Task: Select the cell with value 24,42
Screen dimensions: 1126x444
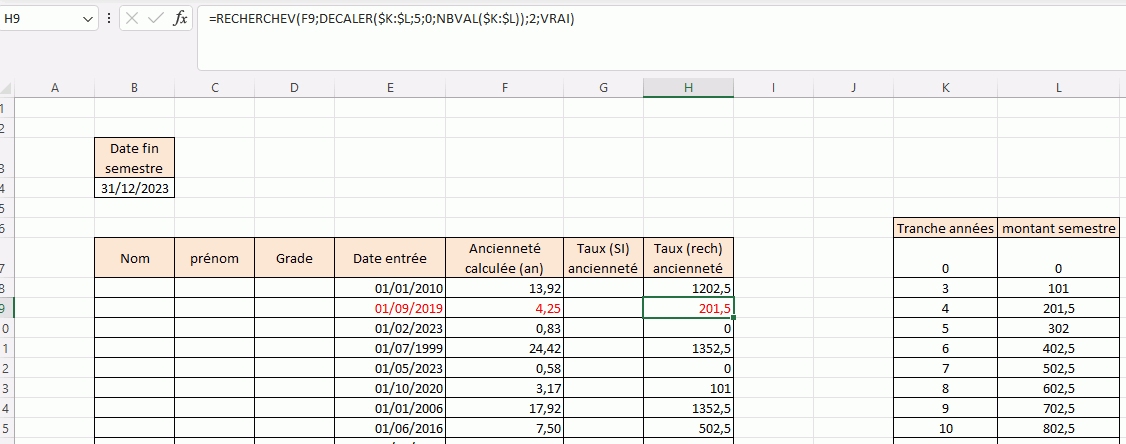Action: (x=506, y=348)
